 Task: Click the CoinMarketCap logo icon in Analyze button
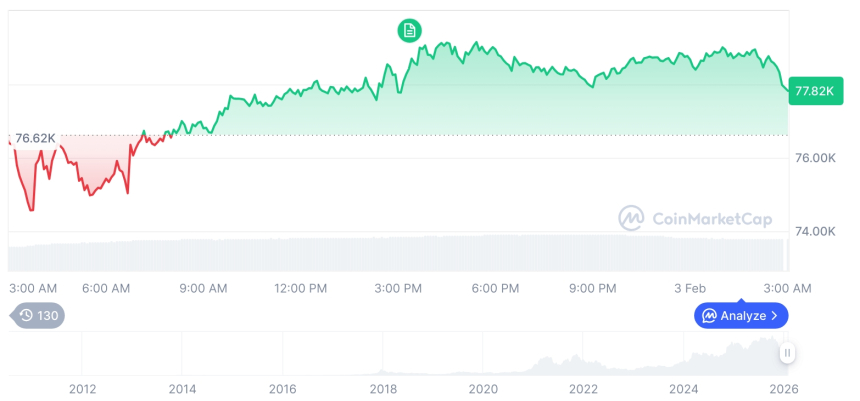tap(709, 316)
